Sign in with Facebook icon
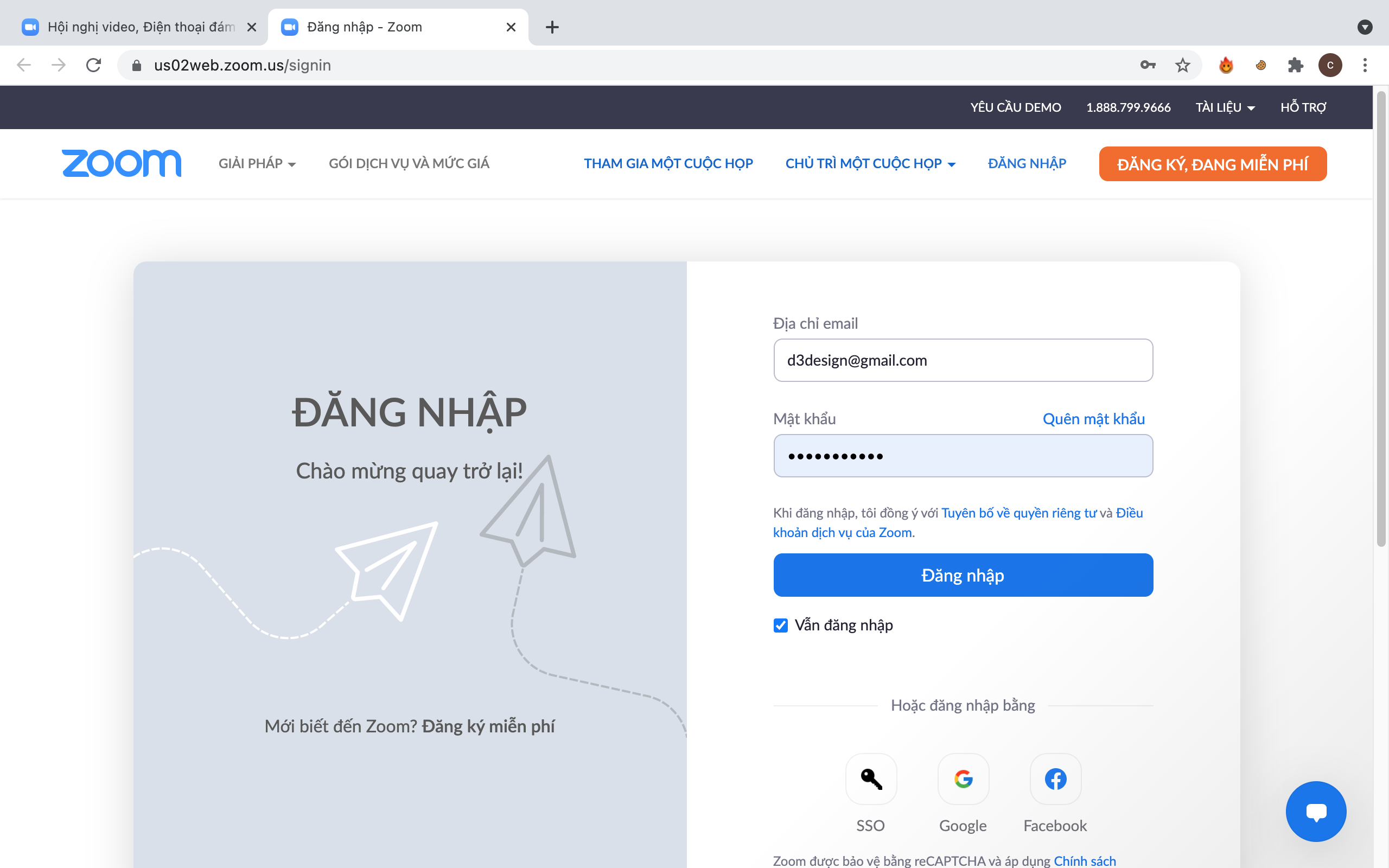 [1055, 779]
